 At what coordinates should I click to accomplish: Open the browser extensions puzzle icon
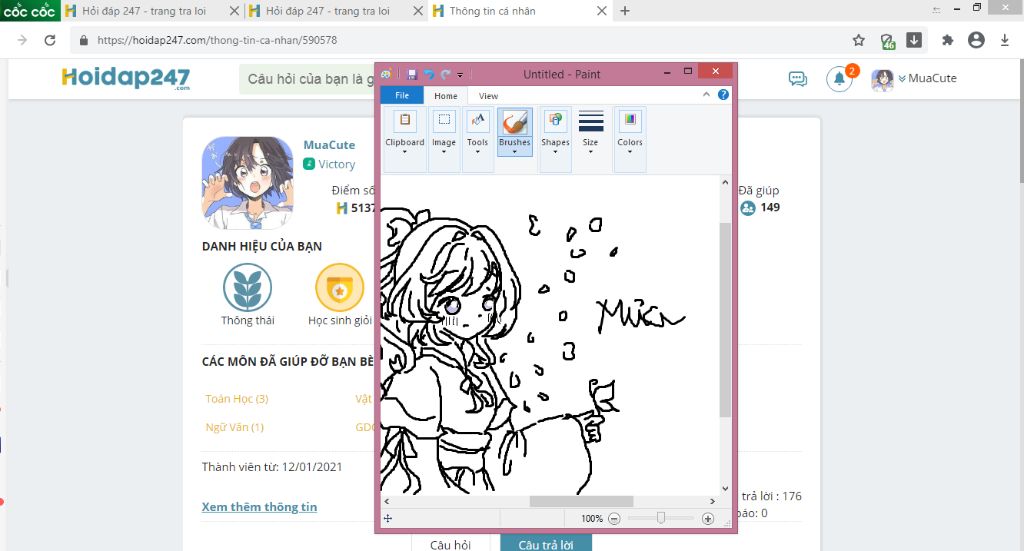(948, 40)
